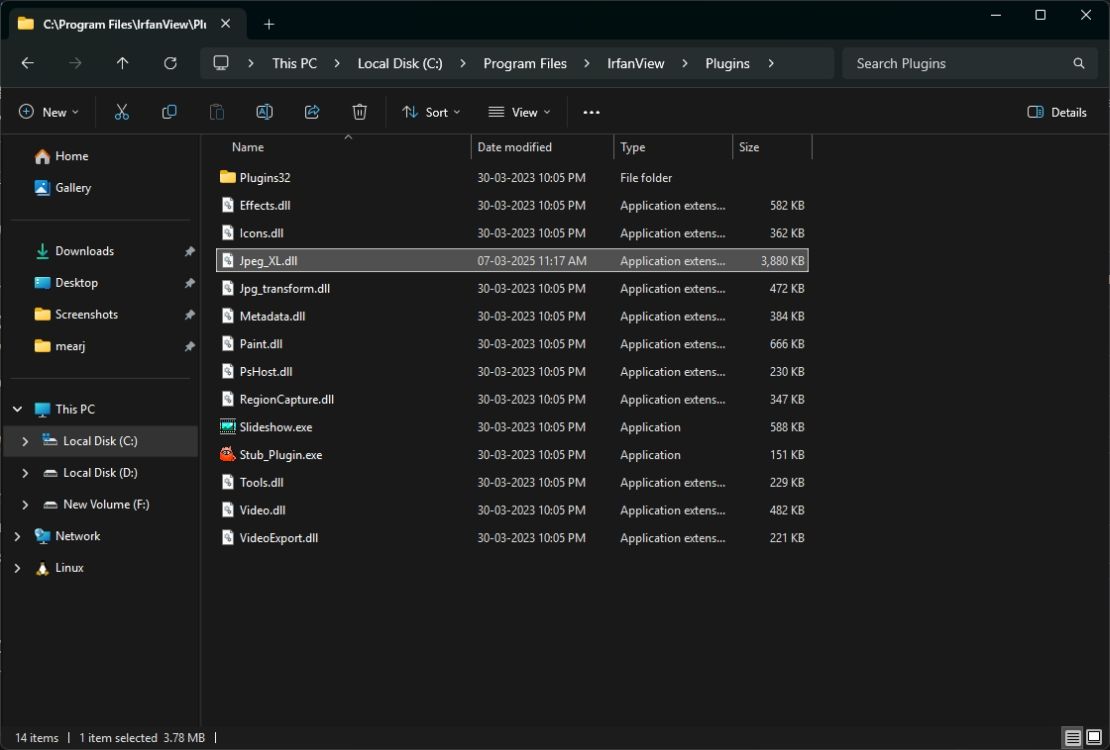Open the See more ellipsis menu
1110x750 pixels.
pos(591,112)
